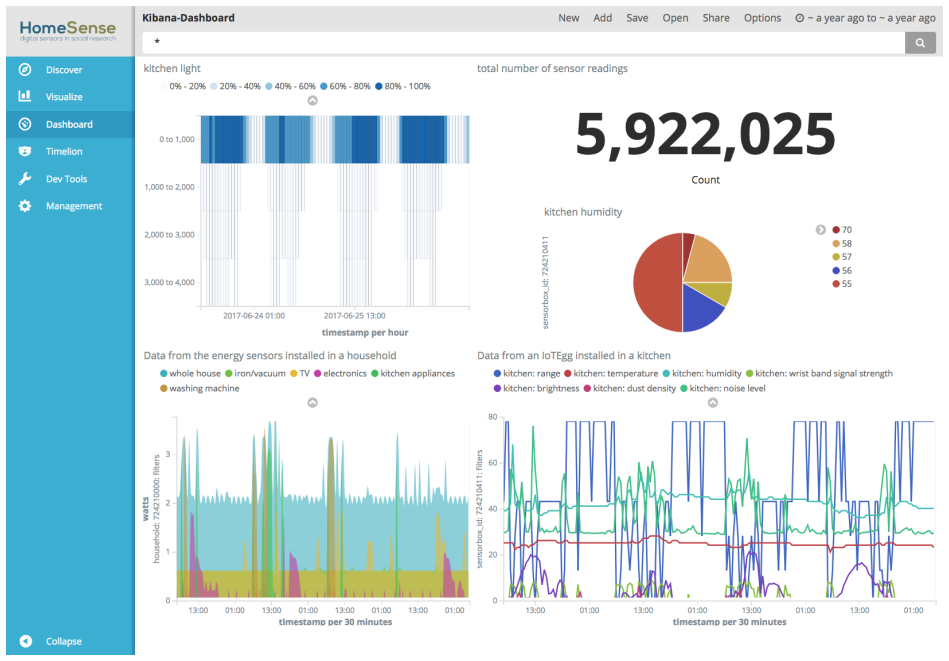Click the Timelion mask icon
949x661 pixels.
point(25,151)
